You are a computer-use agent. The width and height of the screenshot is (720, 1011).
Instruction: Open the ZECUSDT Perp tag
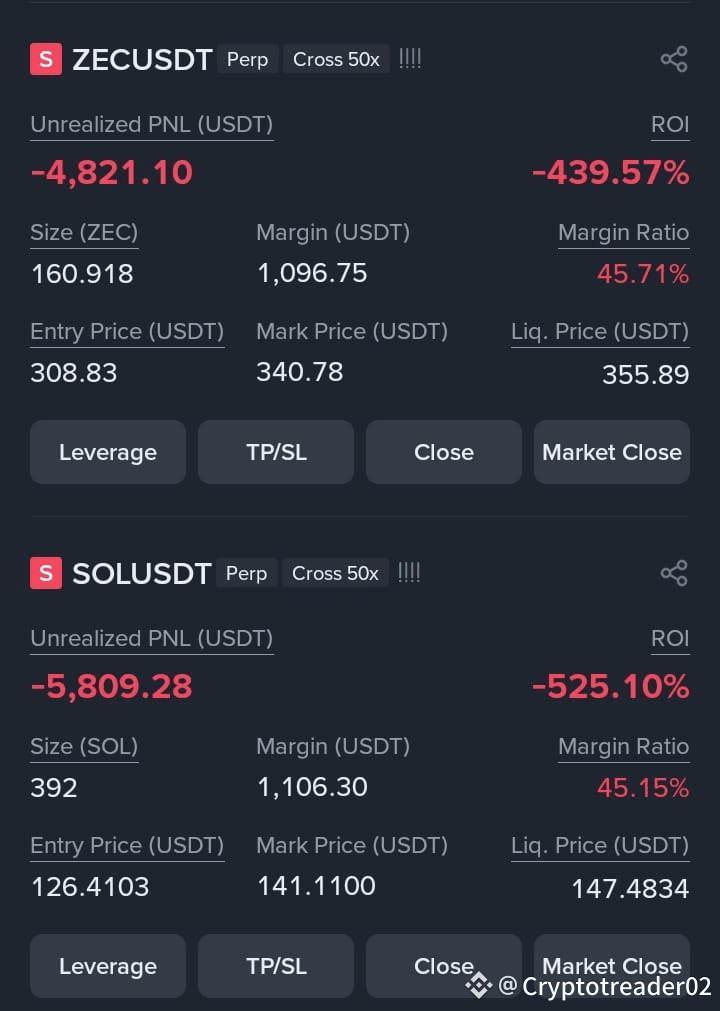click(248, 59)
